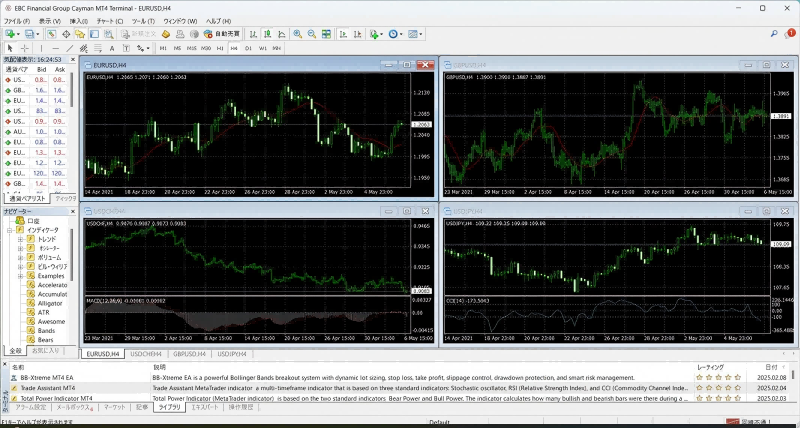Open the チャート (C) menu

point(110,21)
